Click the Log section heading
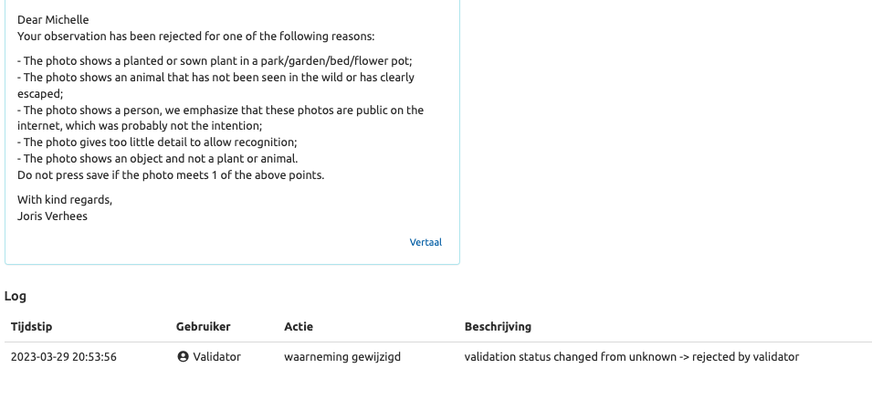872x400 pixels. (15, 296)
